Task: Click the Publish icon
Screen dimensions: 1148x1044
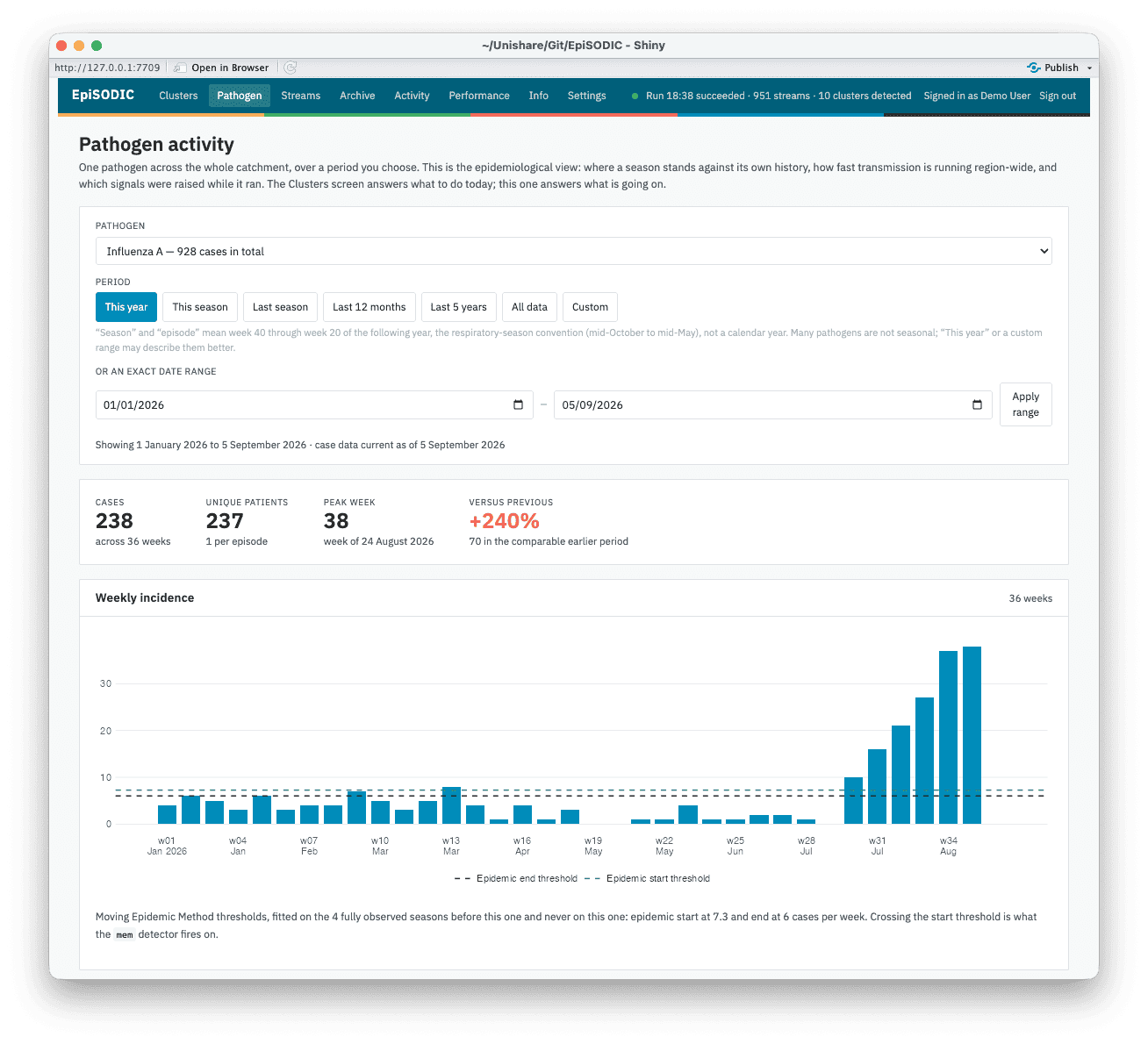Action: click(1034, 68)
